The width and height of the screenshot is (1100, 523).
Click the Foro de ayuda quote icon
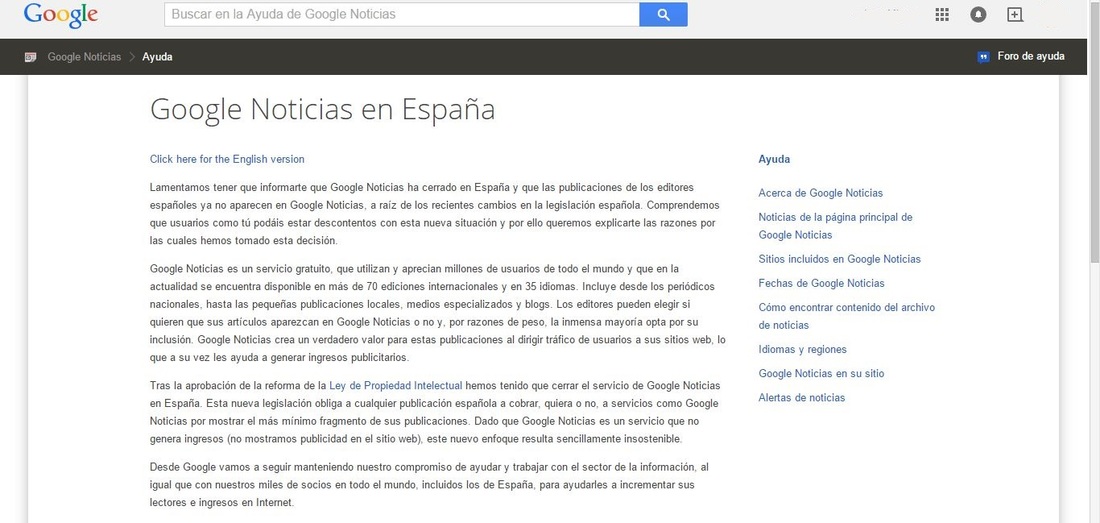pos(984,57)
